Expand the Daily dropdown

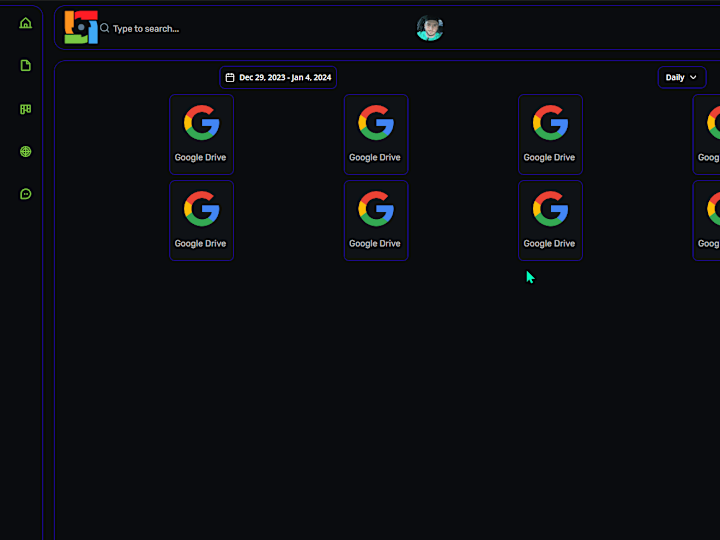682,78
